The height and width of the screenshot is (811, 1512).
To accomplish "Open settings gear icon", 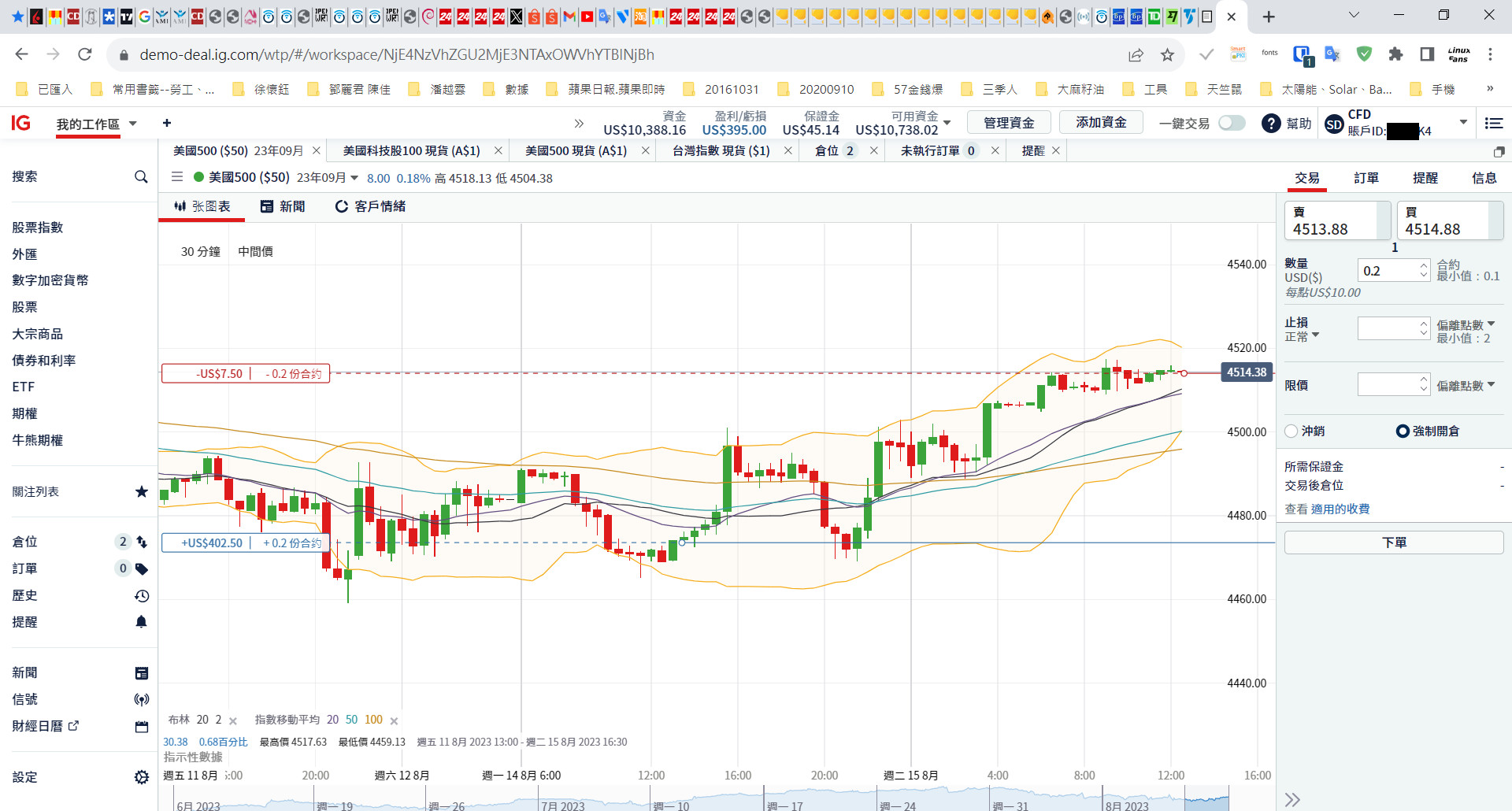I will (142, 777).
